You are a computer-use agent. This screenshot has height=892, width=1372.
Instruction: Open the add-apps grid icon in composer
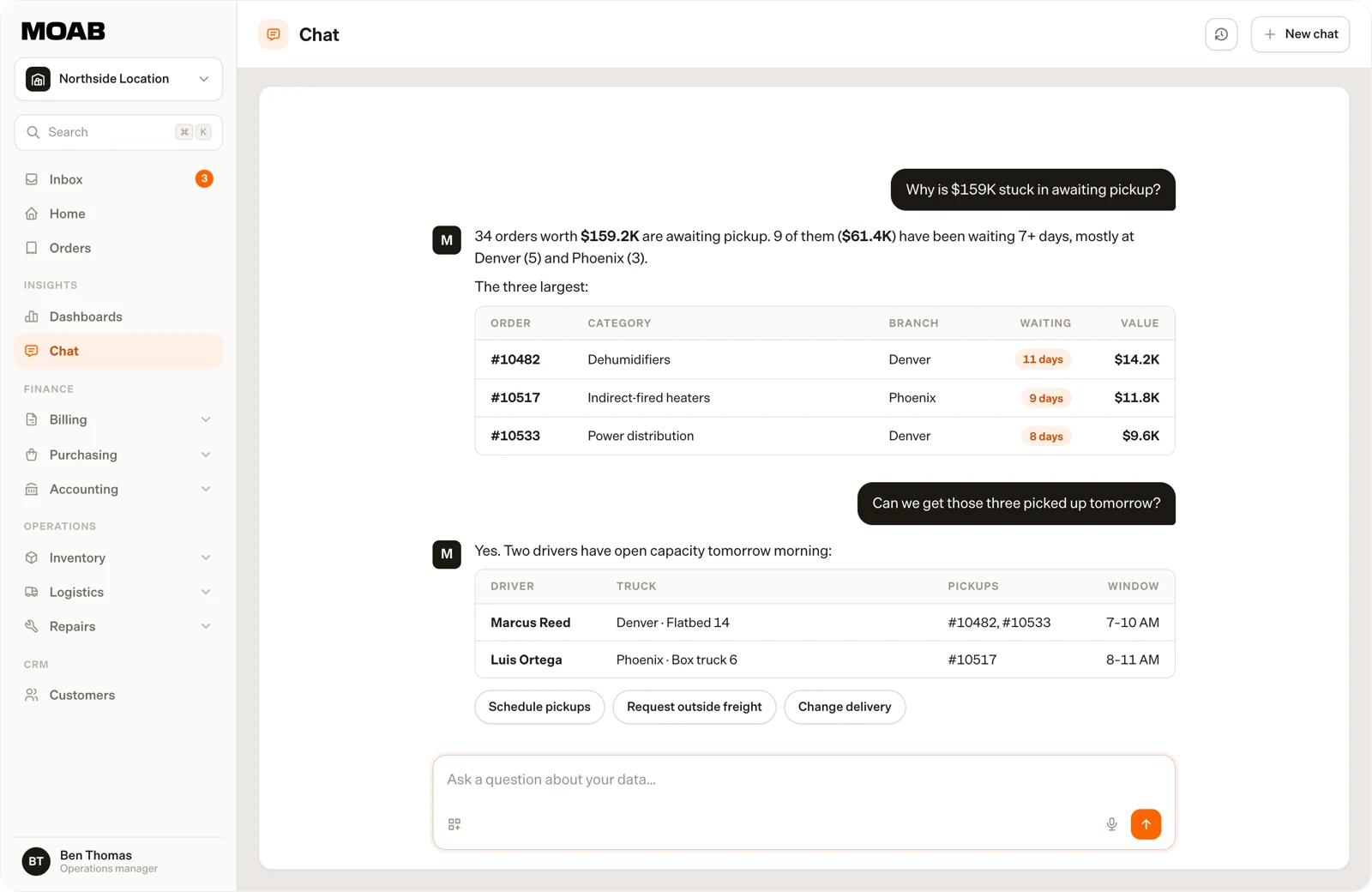454,824
